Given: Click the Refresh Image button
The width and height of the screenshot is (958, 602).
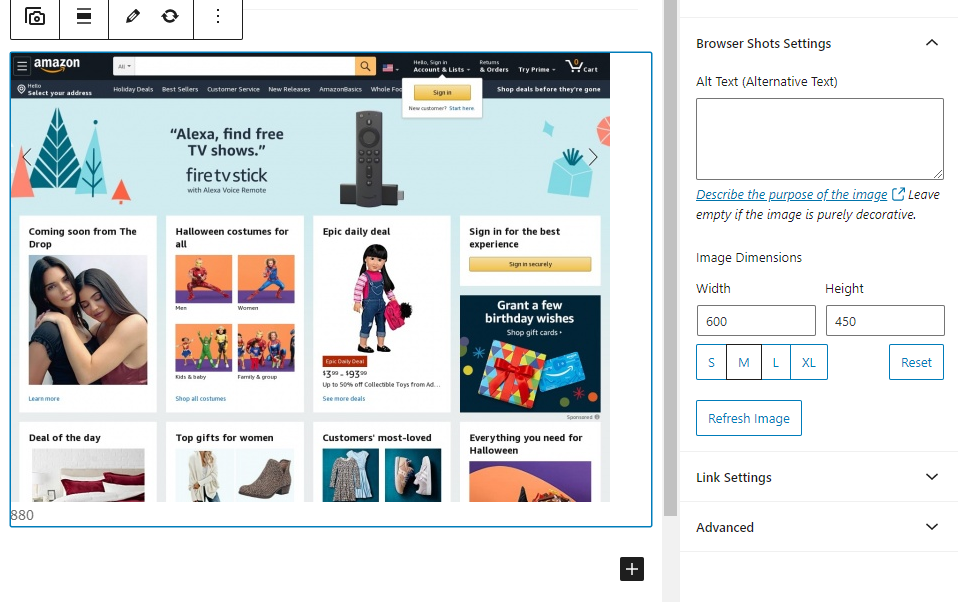Looking at the screenshot, I should coord(748,418).
